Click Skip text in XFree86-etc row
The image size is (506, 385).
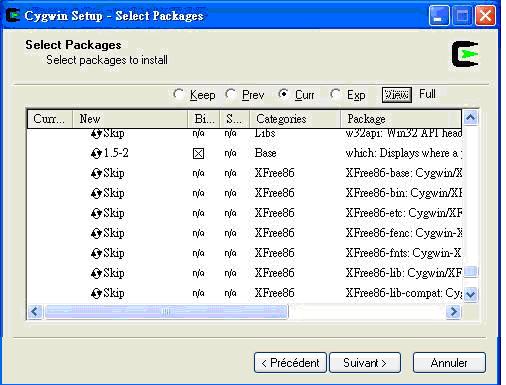click(114, 213)
